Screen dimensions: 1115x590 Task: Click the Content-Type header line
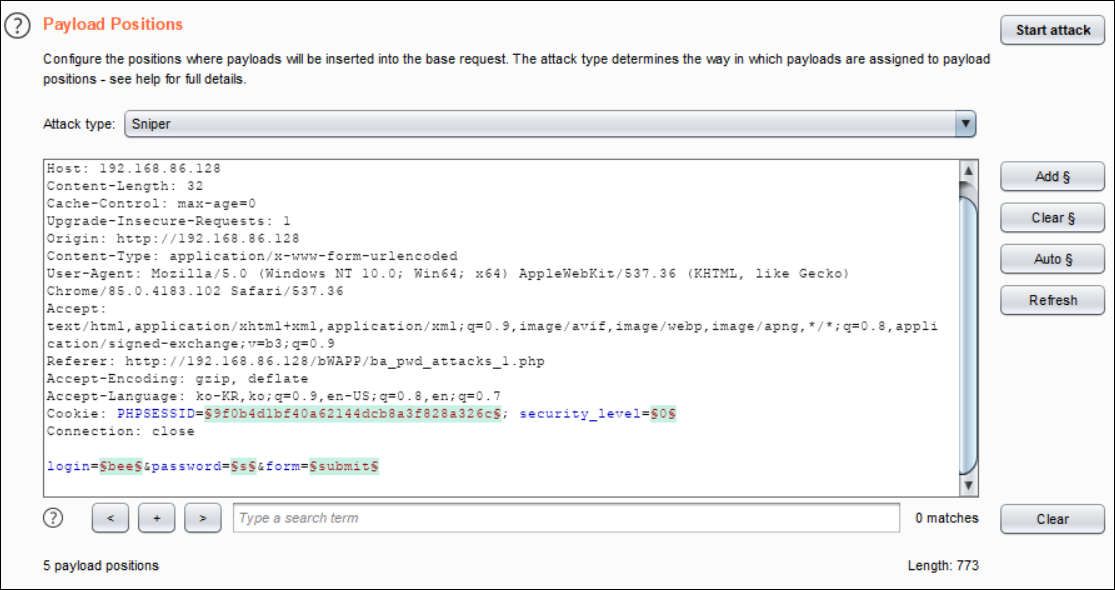(x=252, y=256)
